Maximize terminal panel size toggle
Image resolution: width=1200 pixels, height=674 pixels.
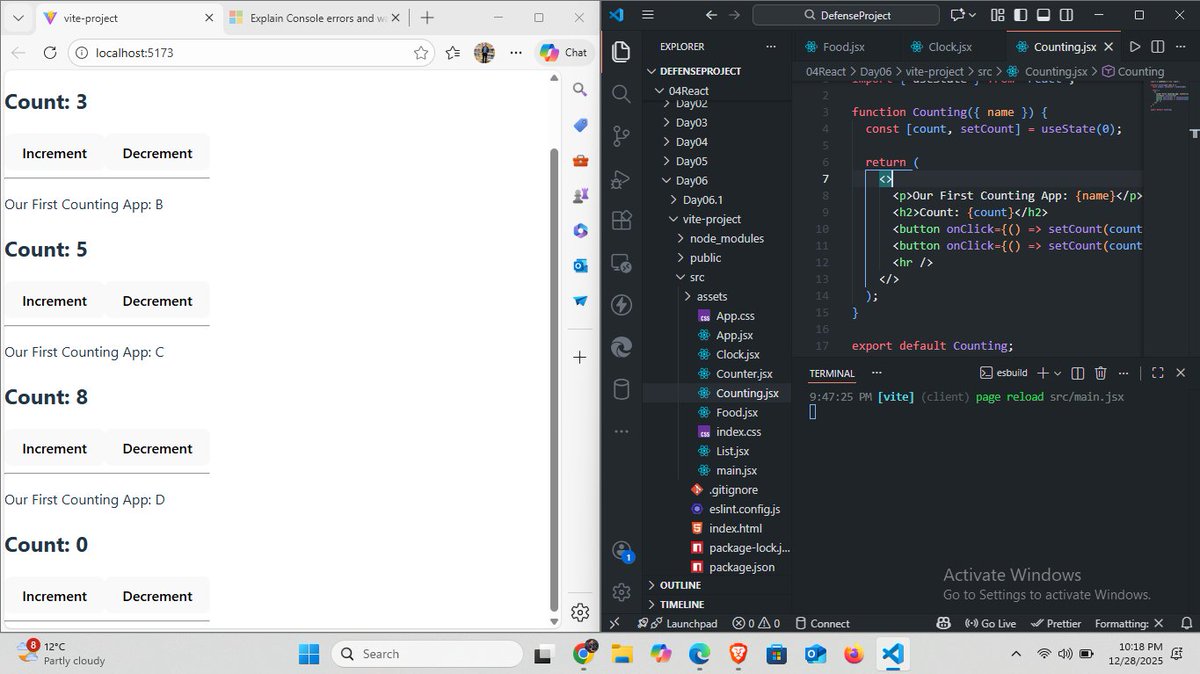[x=1157, y=373]
